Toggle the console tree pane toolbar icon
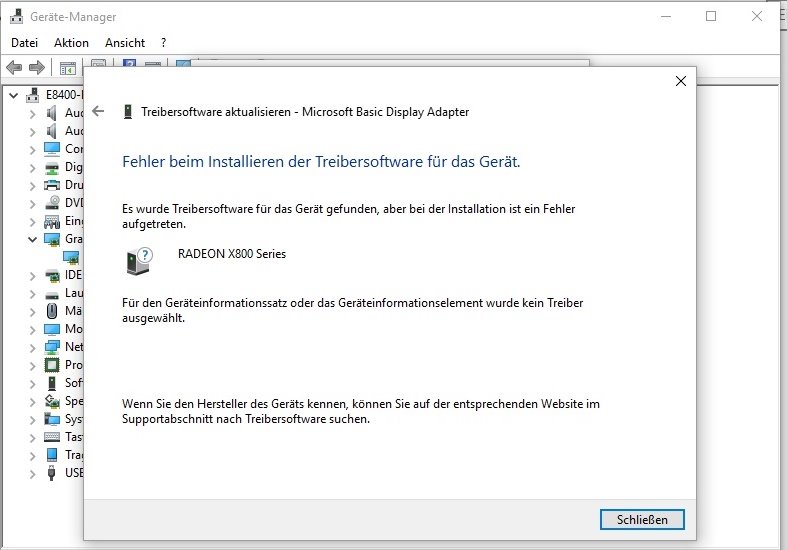 click(x=67, y=68)
